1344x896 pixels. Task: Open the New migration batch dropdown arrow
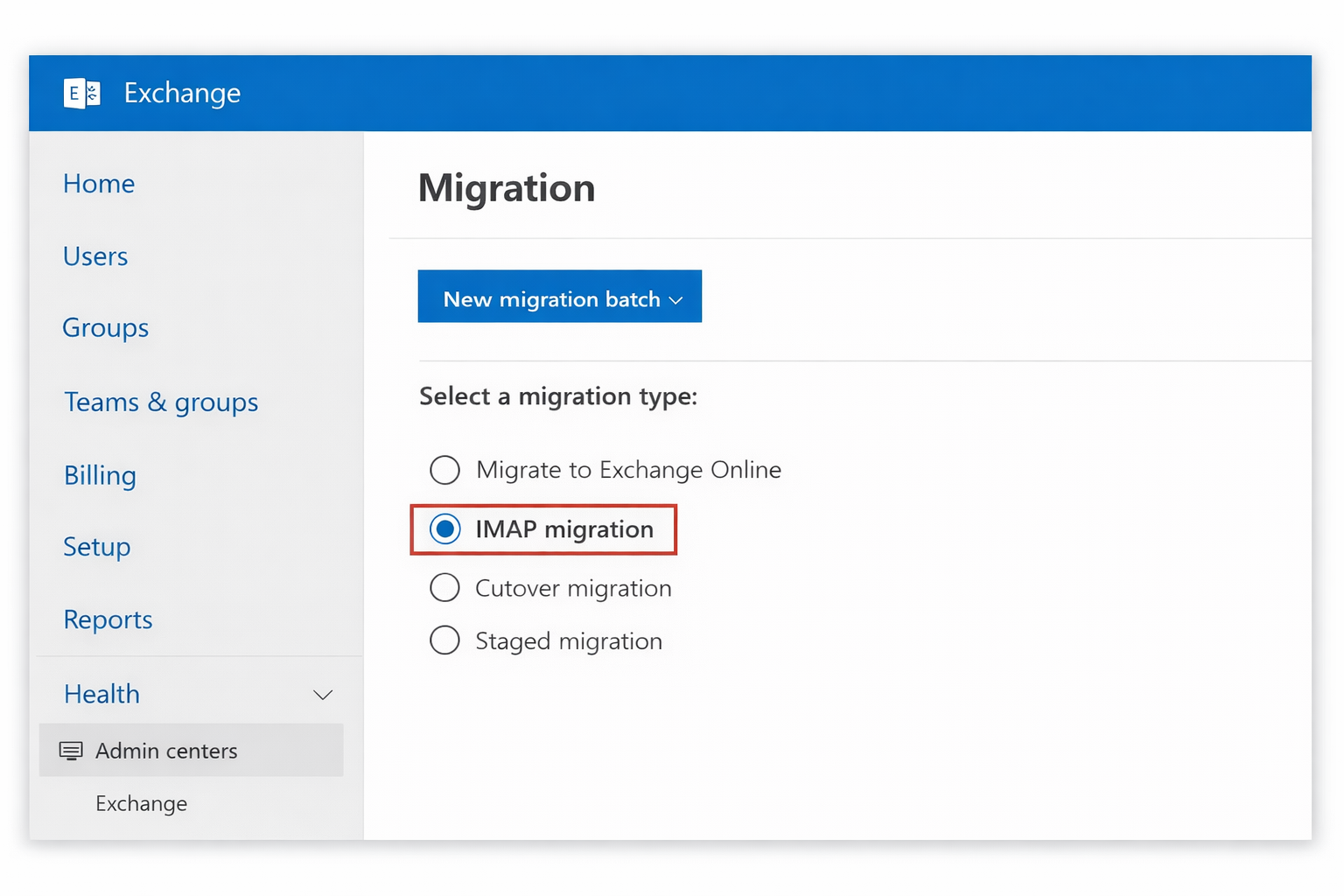click(675, 300)
